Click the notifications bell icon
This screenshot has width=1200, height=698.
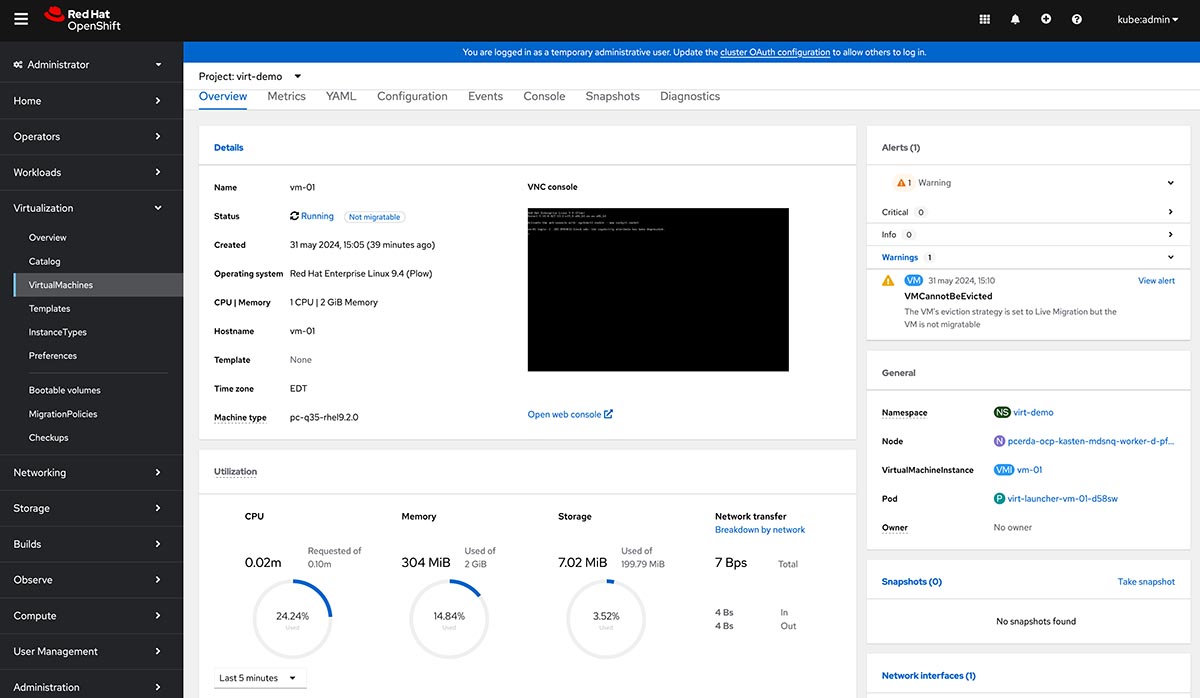point(1015,19)
